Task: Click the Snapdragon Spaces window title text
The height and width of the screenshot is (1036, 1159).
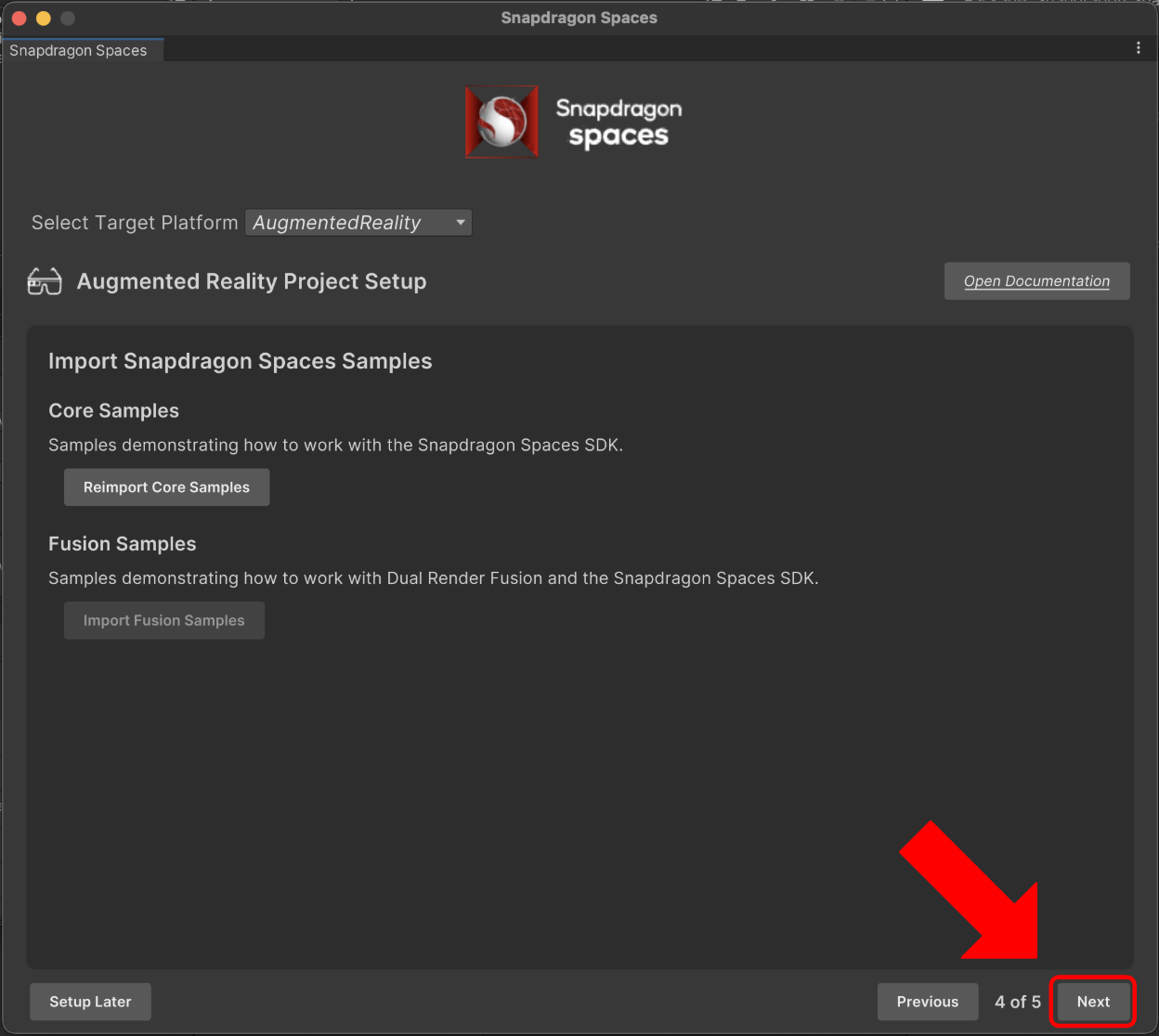Action: 579,18
